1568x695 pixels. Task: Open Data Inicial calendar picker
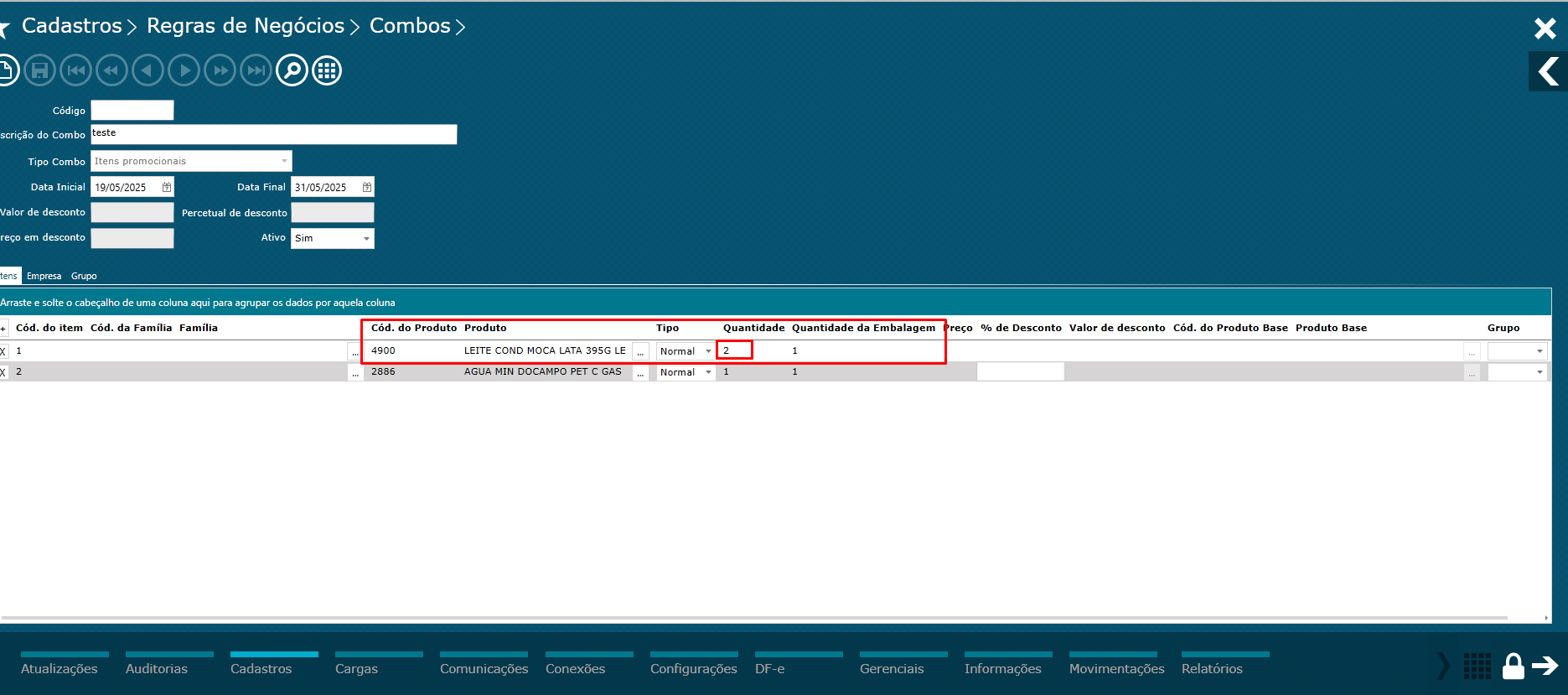(x=167, y=187)
